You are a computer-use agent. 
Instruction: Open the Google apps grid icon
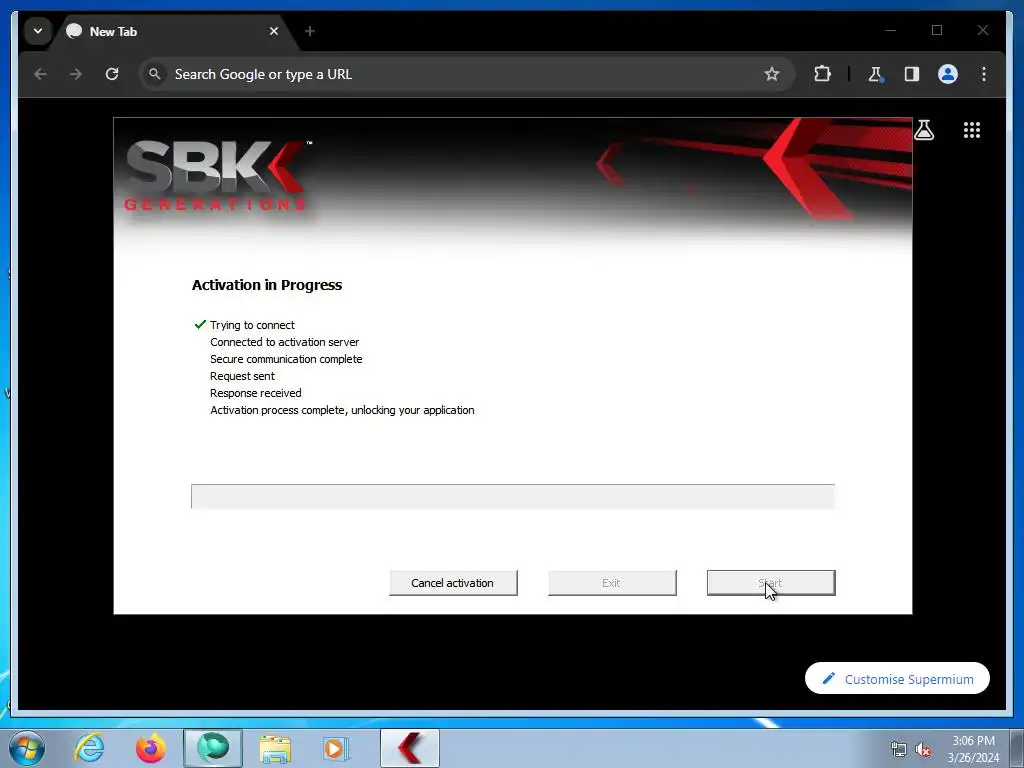pos(972,130)
